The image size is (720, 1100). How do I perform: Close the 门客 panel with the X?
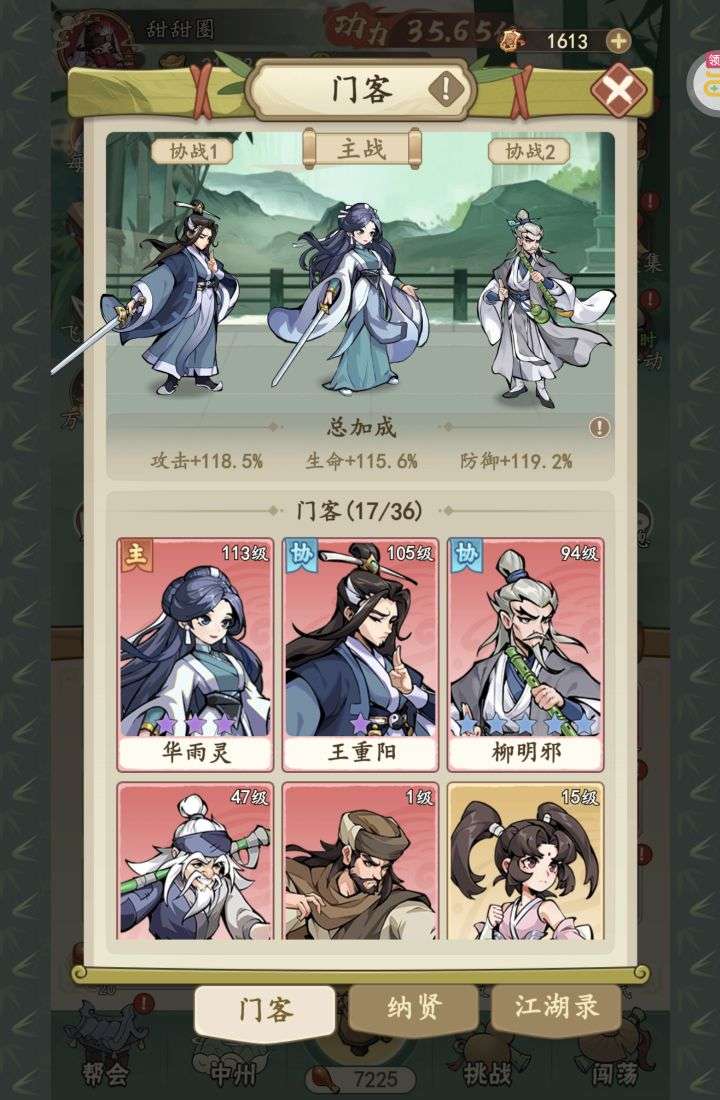click(x=618, y=90)
